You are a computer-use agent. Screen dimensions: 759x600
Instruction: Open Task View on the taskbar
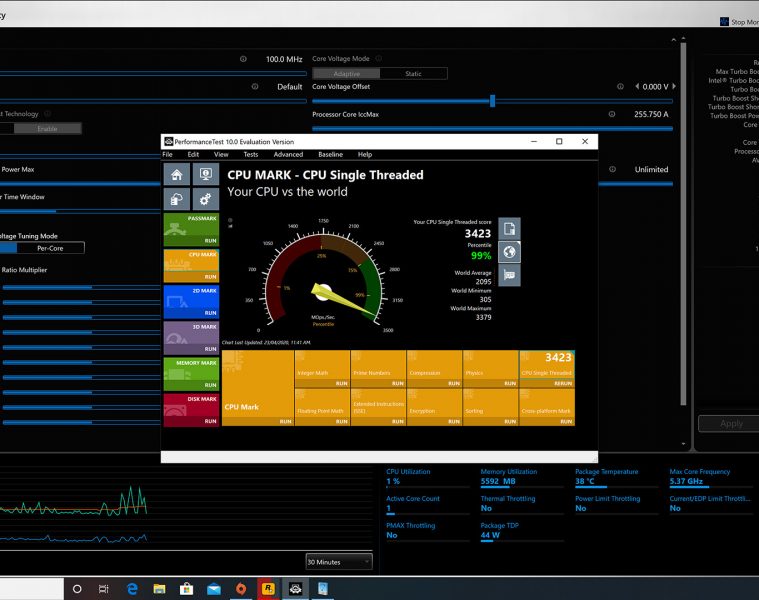(104, 589)
